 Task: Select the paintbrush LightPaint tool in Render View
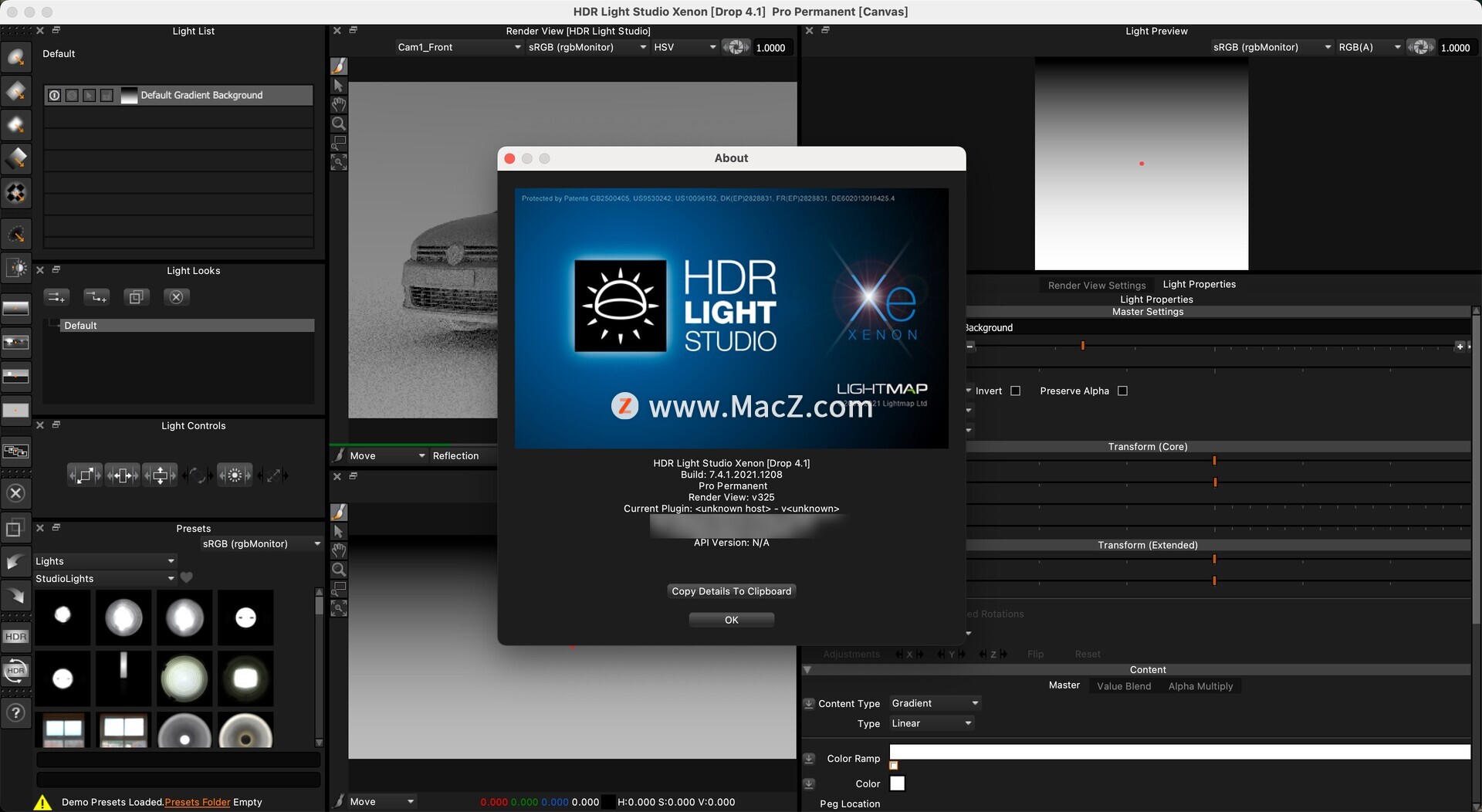339,66
